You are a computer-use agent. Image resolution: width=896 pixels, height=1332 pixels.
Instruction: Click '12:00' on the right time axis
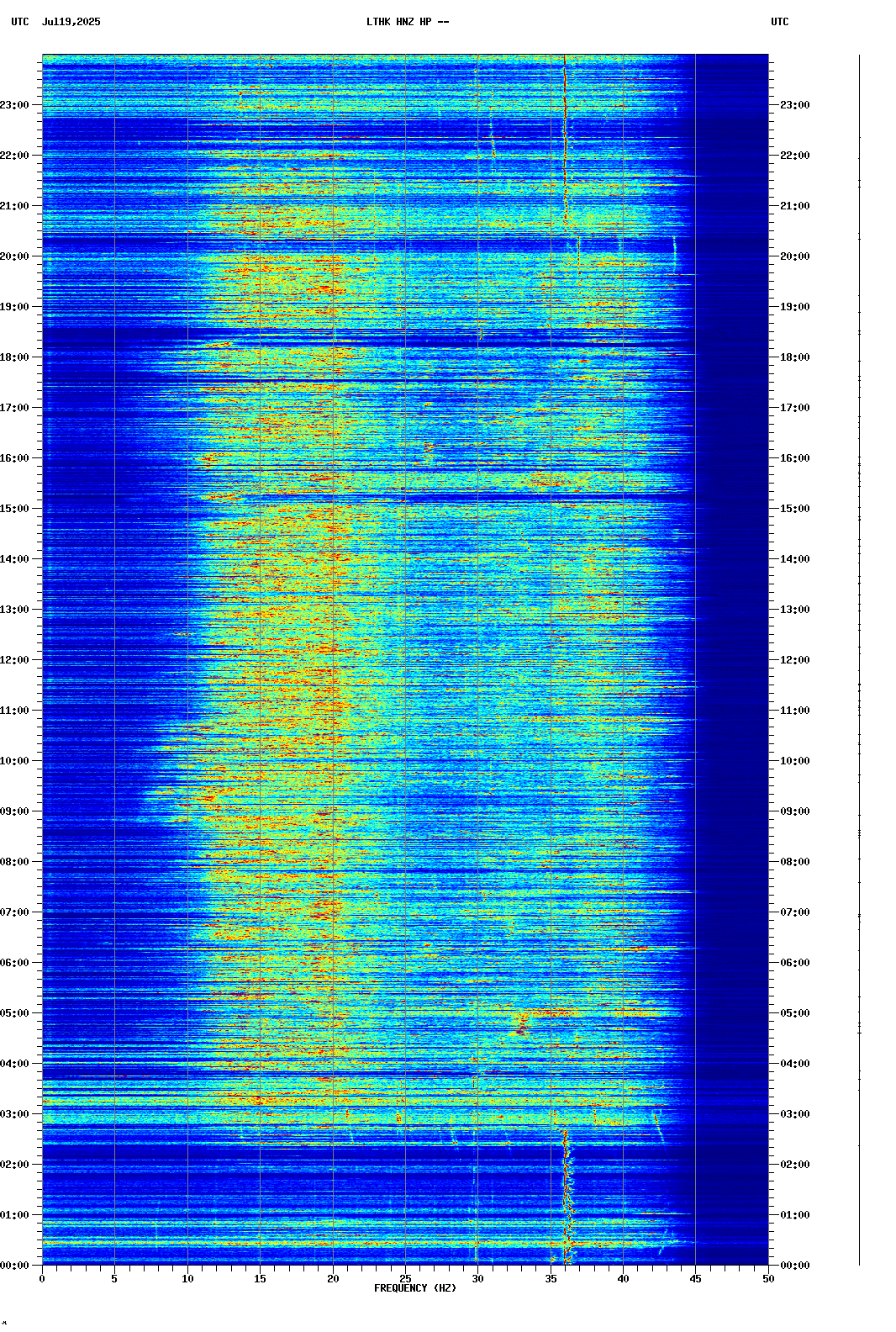pos(795,660)
